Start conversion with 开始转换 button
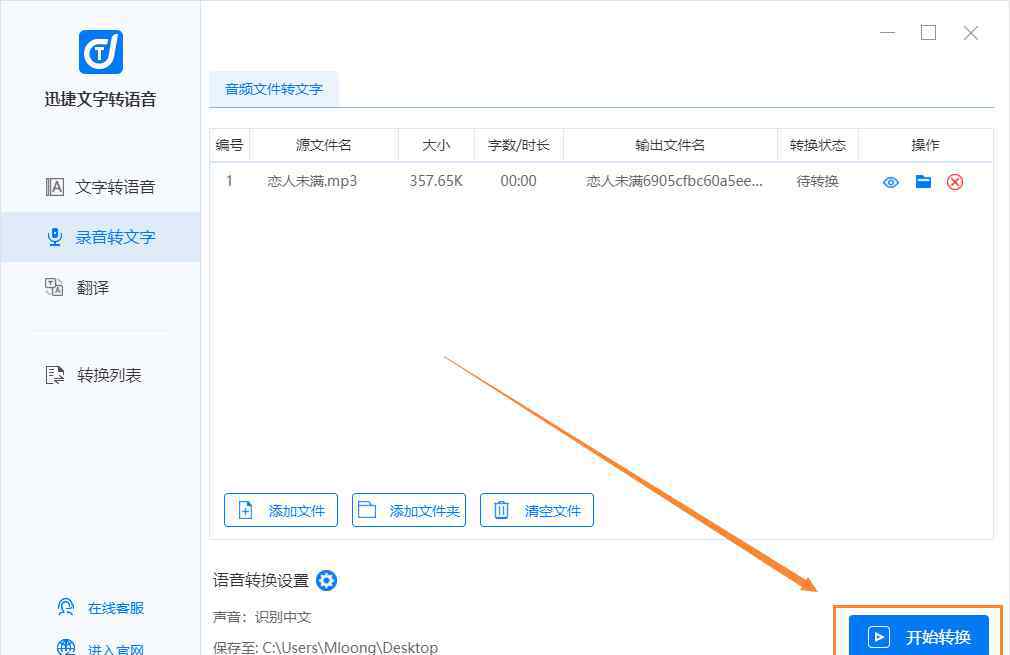 click(919, 636)
